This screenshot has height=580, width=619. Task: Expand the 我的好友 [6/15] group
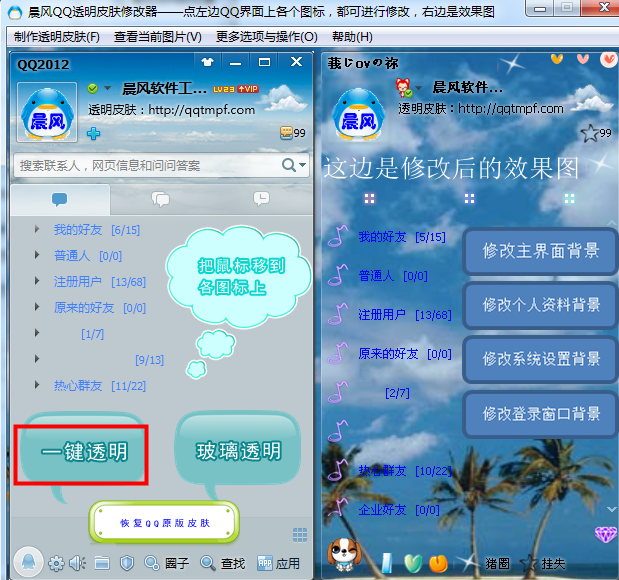click(x=37, y=229)
